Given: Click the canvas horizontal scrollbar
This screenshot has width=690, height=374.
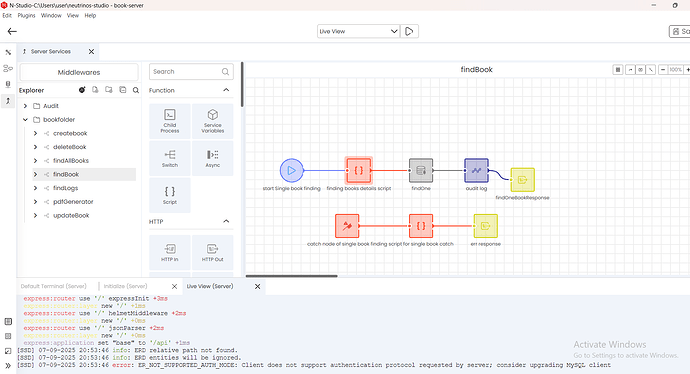Looking at the screenshot, I should click(291, 276).
